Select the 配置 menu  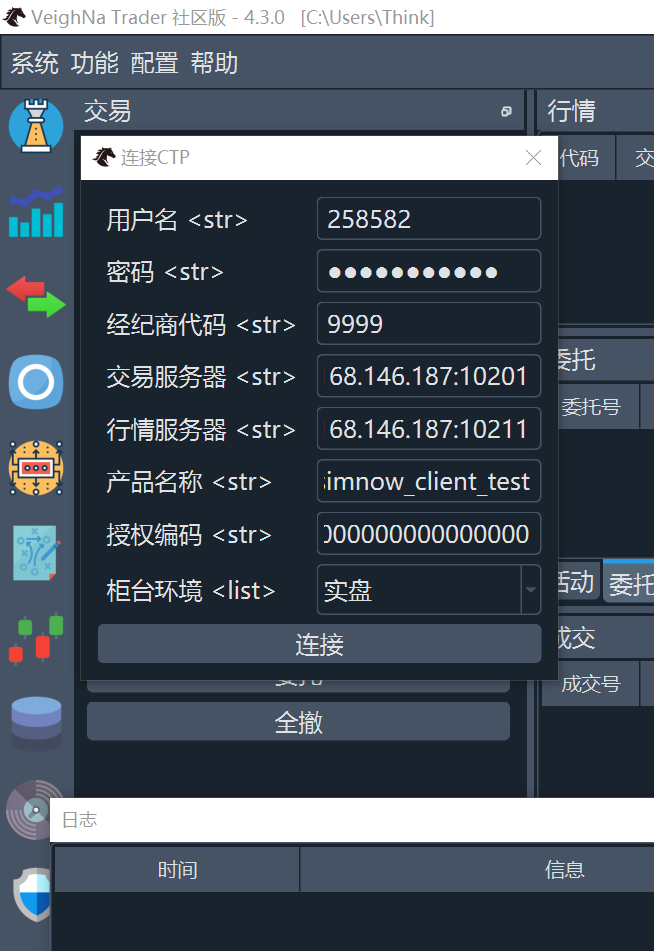pyautogui.click(x=155, y=64)
